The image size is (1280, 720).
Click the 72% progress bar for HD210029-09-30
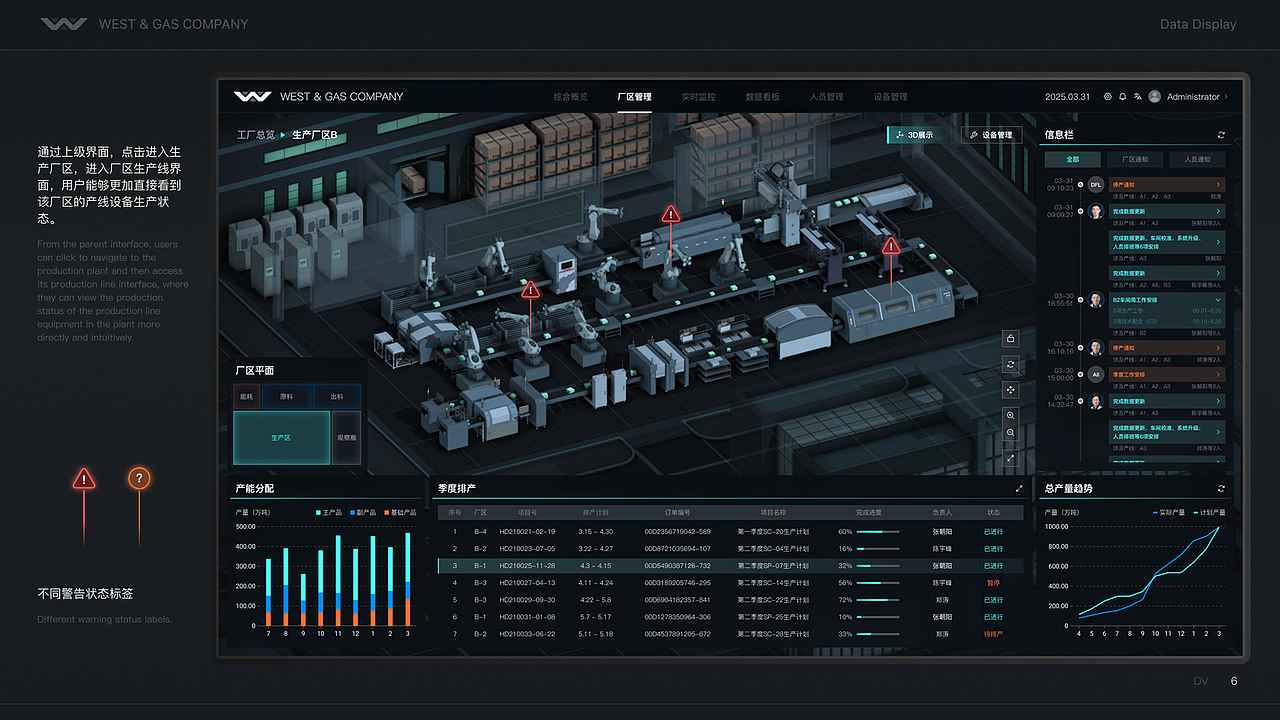click(877, 600)
